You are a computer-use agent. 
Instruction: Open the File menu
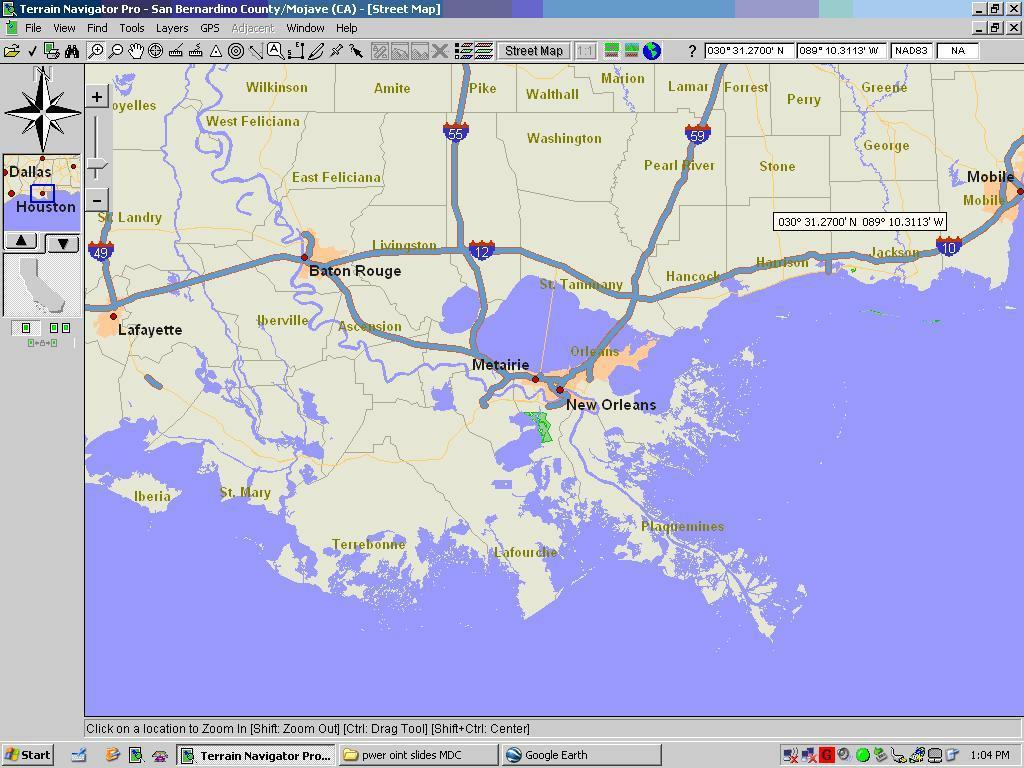33,28
